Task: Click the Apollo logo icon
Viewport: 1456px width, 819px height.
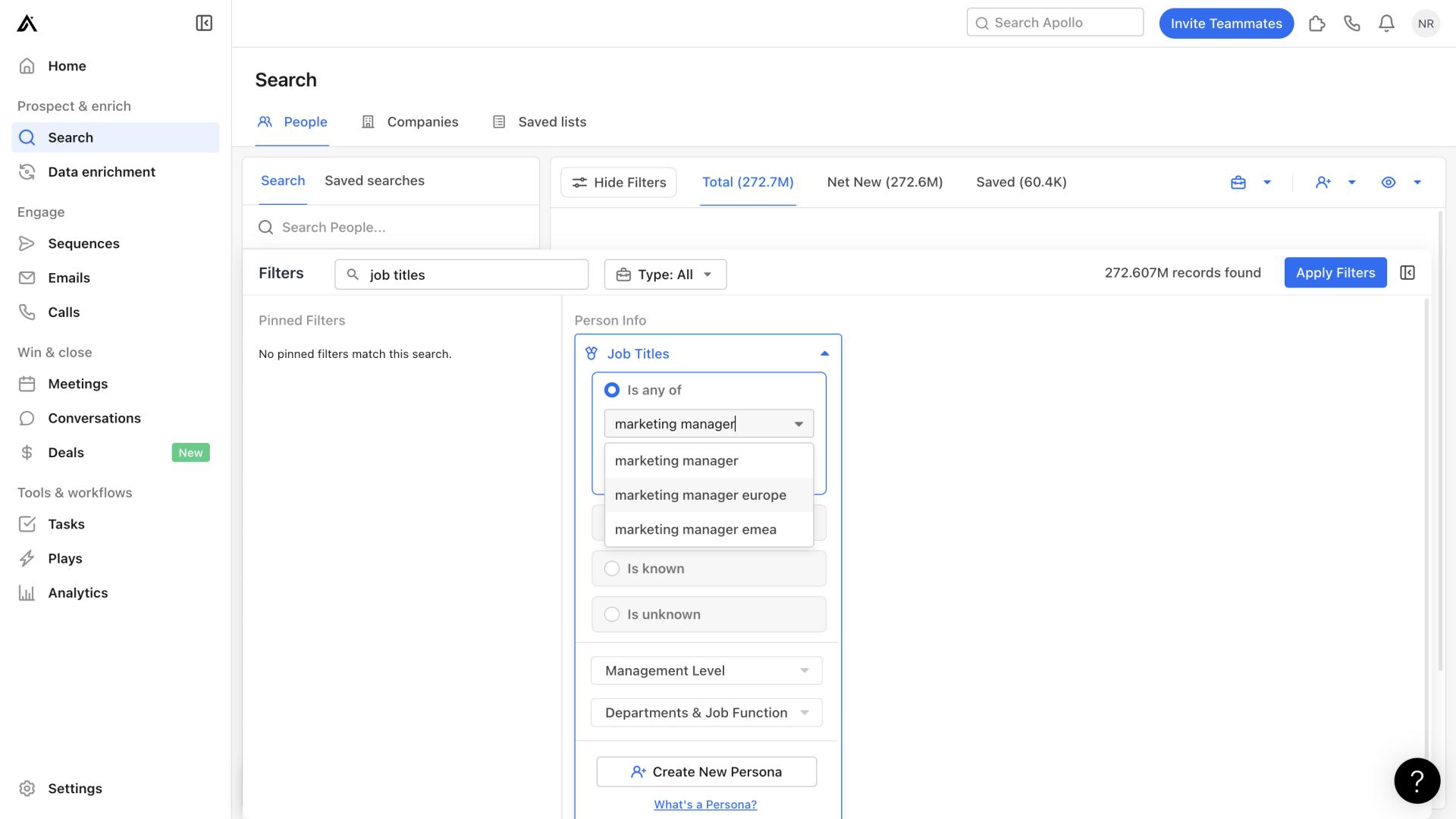Action: click(27, 24)
